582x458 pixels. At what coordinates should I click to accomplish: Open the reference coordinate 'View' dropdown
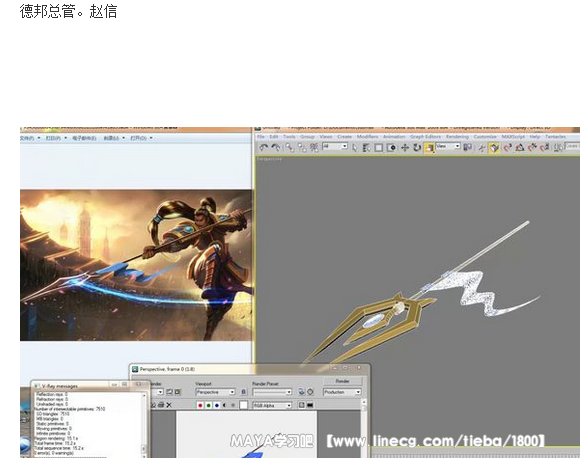coord(448,146)
